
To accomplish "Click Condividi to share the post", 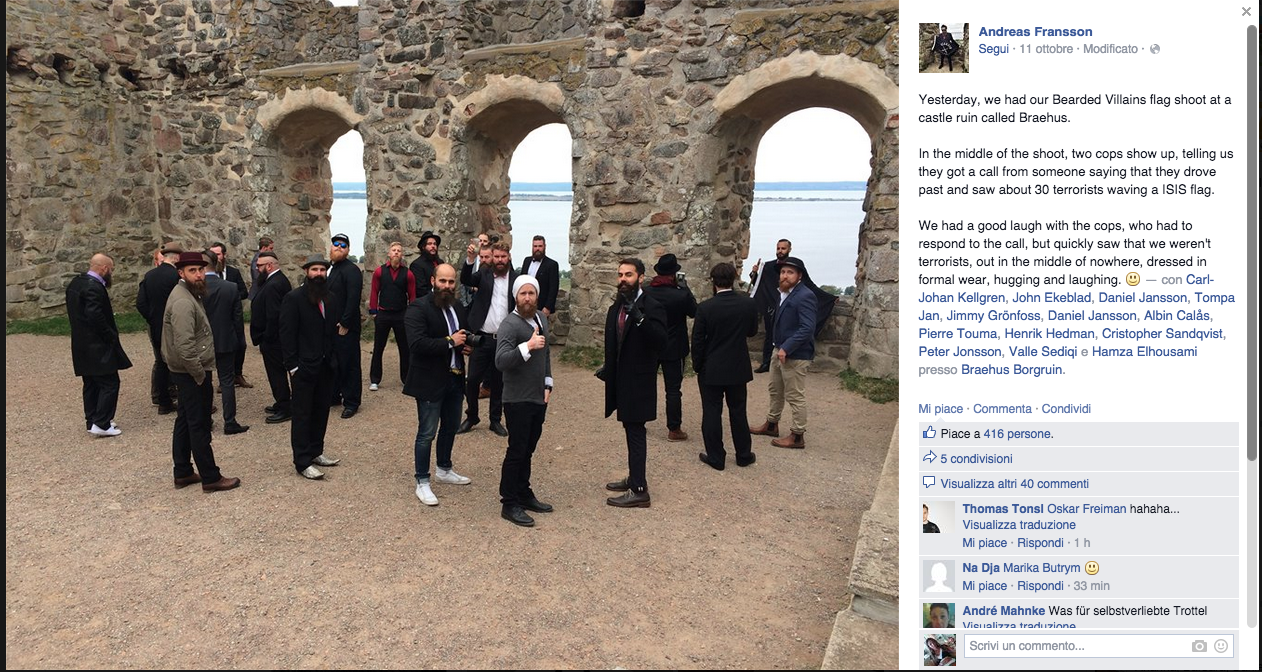I will coord(1066,409).
